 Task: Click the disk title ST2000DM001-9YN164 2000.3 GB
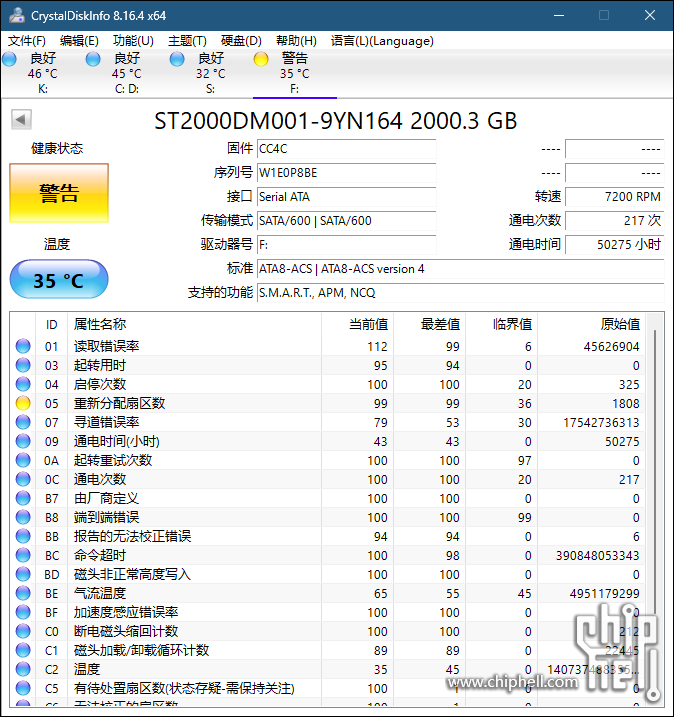coord(336,121)
